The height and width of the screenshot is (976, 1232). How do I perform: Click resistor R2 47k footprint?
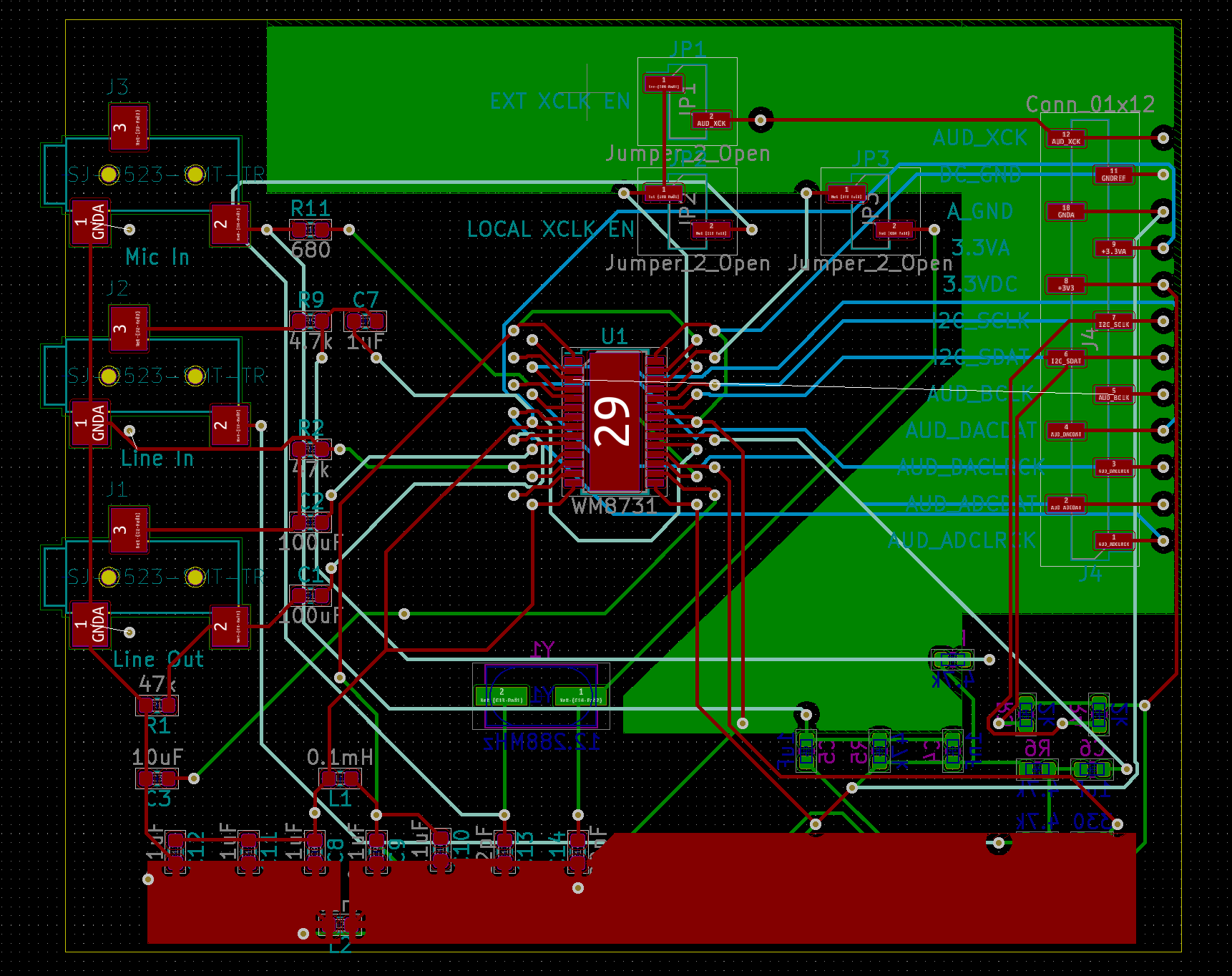click(310, 449)
